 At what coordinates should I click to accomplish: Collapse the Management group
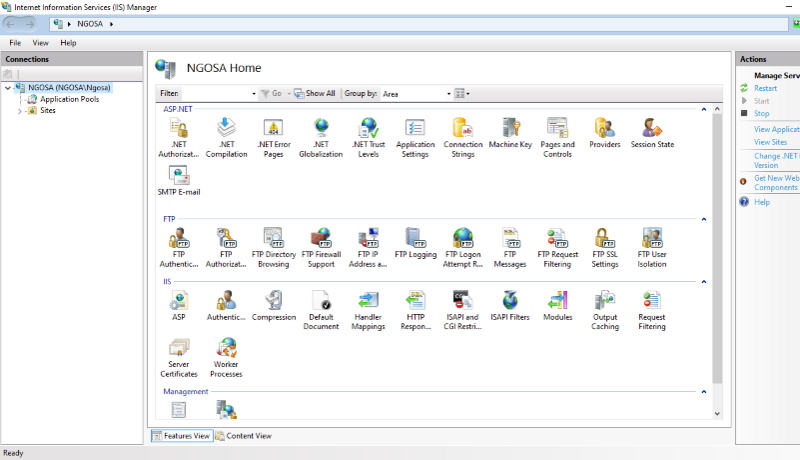[704, 391]
